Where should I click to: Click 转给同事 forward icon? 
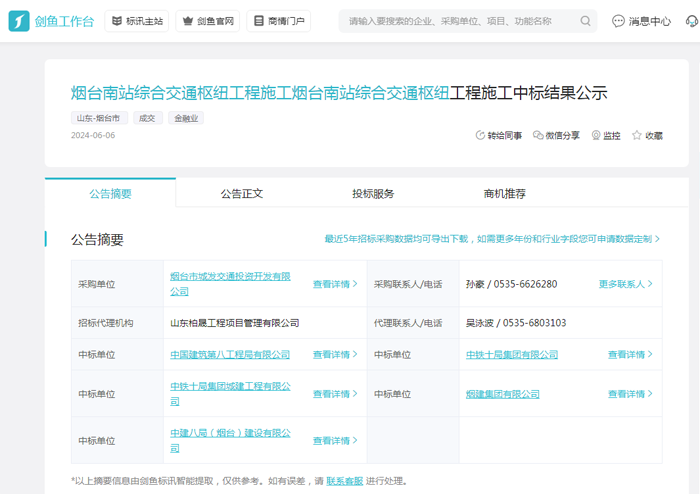480,136
